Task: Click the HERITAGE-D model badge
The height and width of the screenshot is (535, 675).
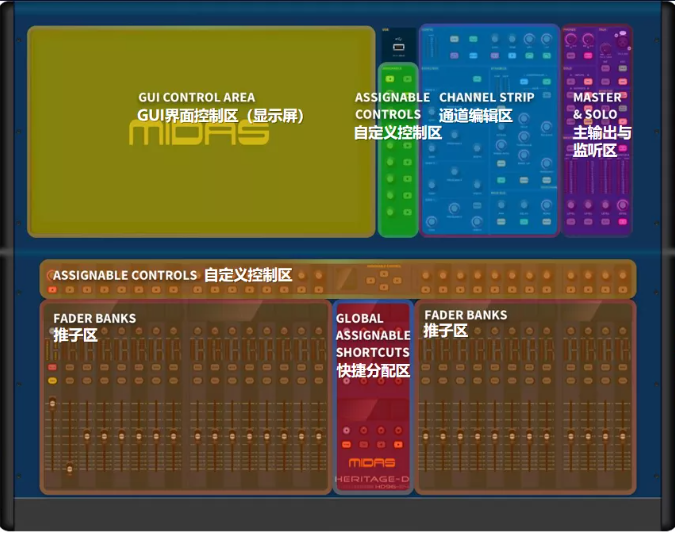Action: click(372, 482)
